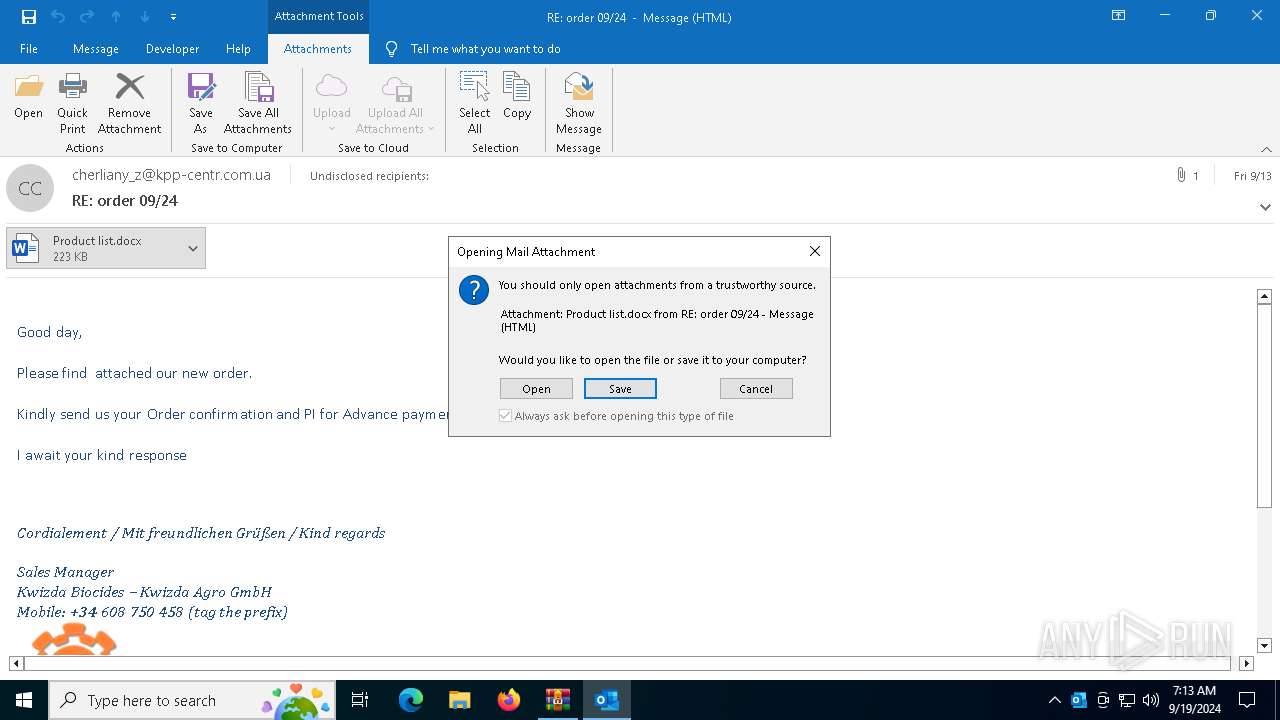
Task: Click Cancel in the attachment dialog
Action: (x=756, y=389)
